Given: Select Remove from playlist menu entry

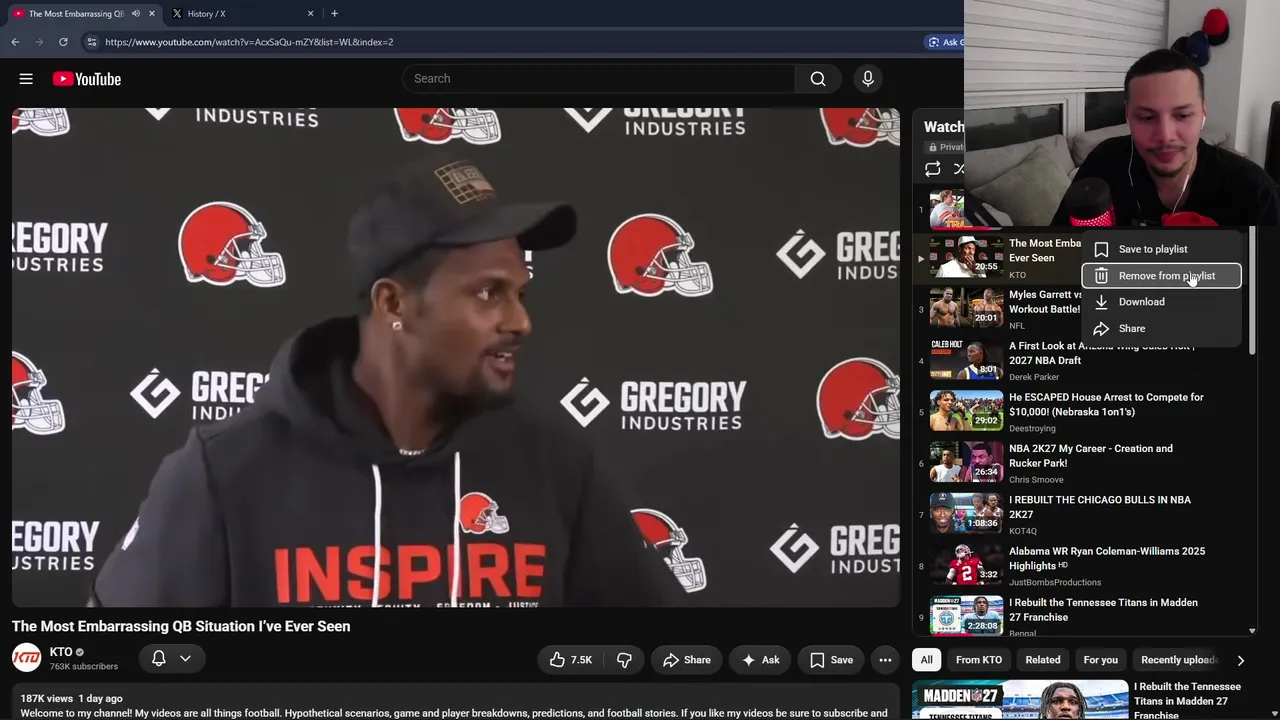Looking at the screenshot, I should [1161, 276].
